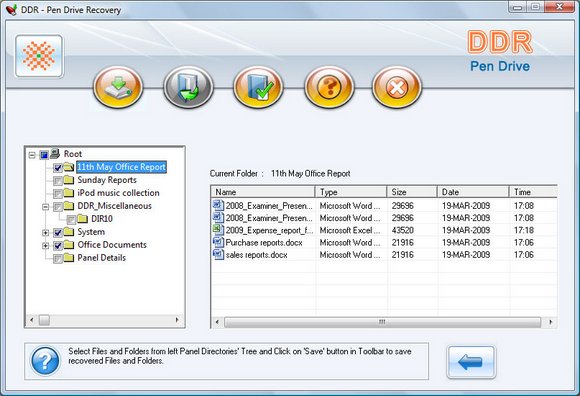This screenshot has width=580, height=396.
Task: Check the iPod music collection checkbox
Action: click(58, 194)
